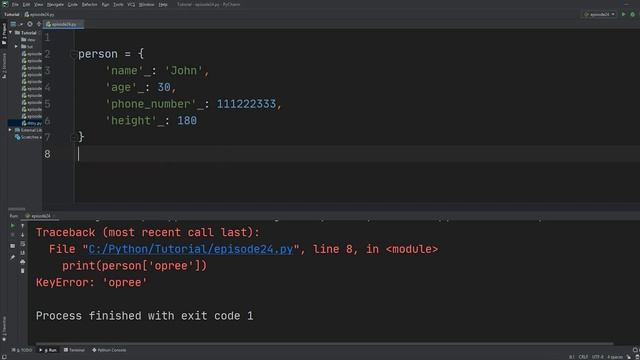Toggle the Favorites tool window side tab
Image resolution: width=640 pixels, height=360 pixels.
point(4,329)
